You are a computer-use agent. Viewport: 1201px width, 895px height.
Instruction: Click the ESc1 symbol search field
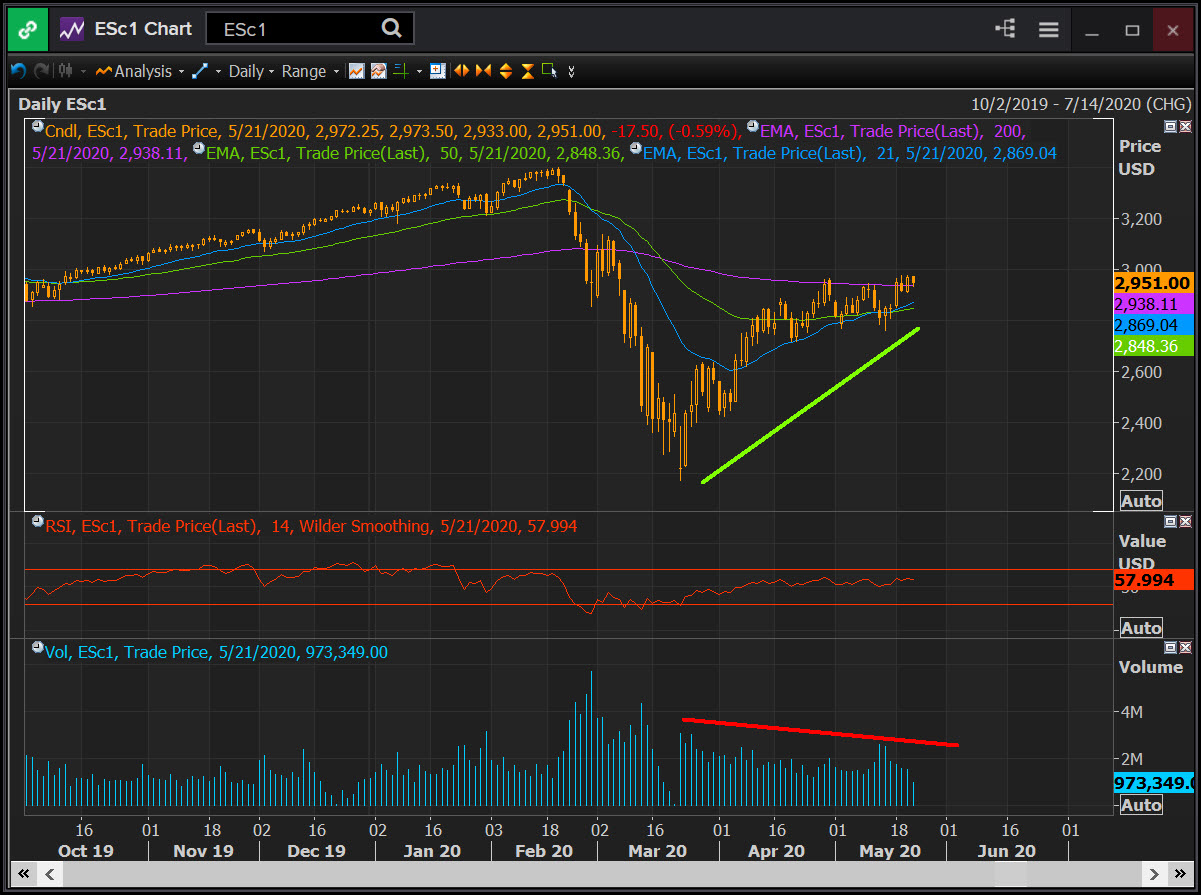point(310,29)
